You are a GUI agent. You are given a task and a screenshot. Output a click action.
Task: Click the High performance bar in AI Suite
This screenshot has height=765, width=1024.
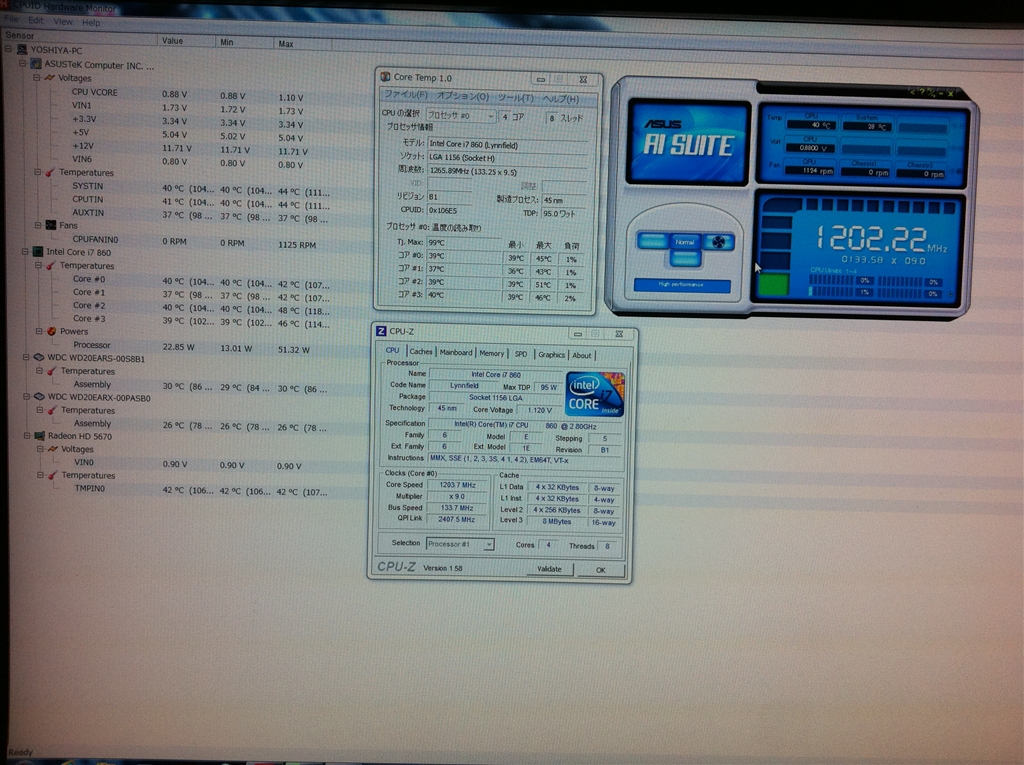pos(682,285)
